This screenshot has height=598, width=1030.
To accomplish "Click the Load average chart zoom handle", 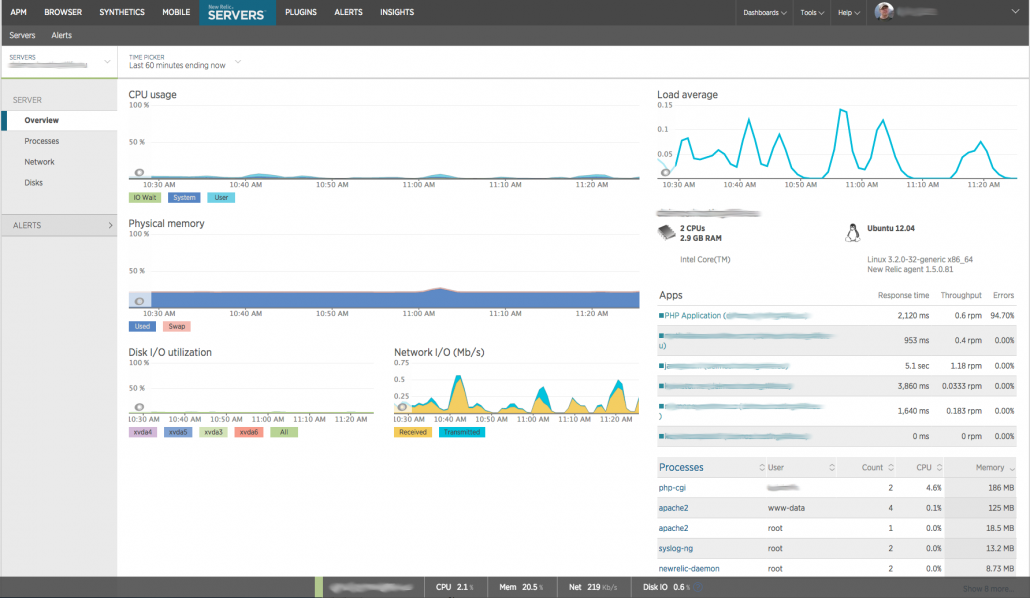I will point(665,173).
